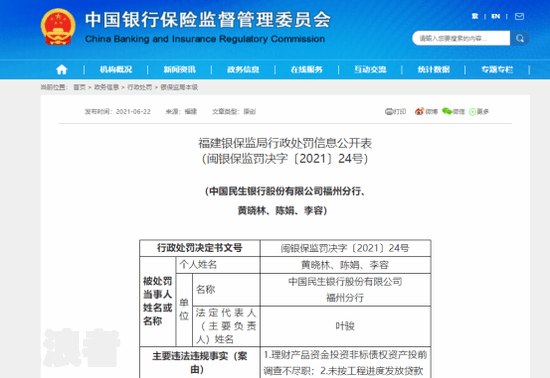Click the magnifier search button

click(519, 38)
